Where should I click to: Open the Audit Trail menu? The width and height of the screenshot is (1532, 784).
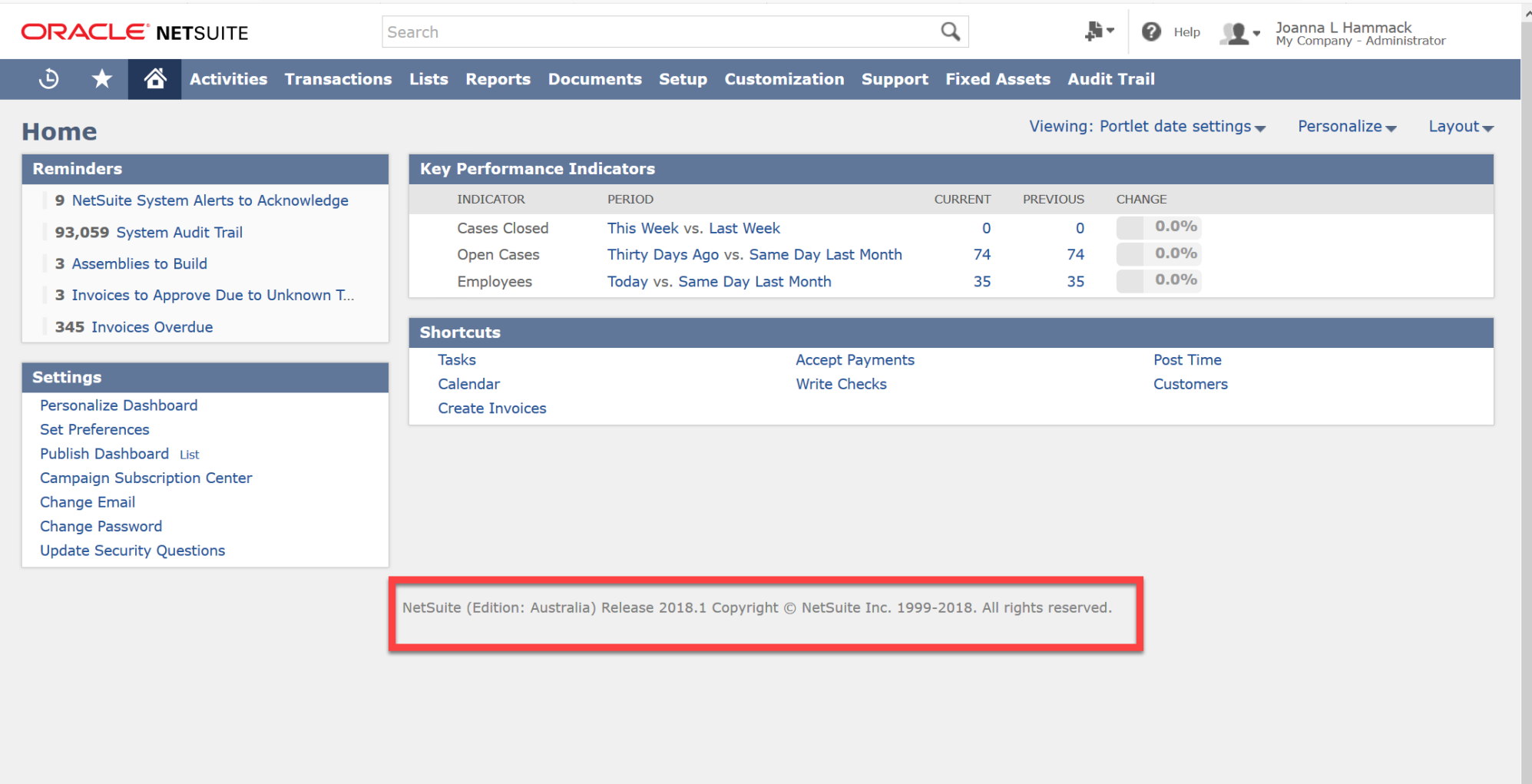coord(1111,79)
